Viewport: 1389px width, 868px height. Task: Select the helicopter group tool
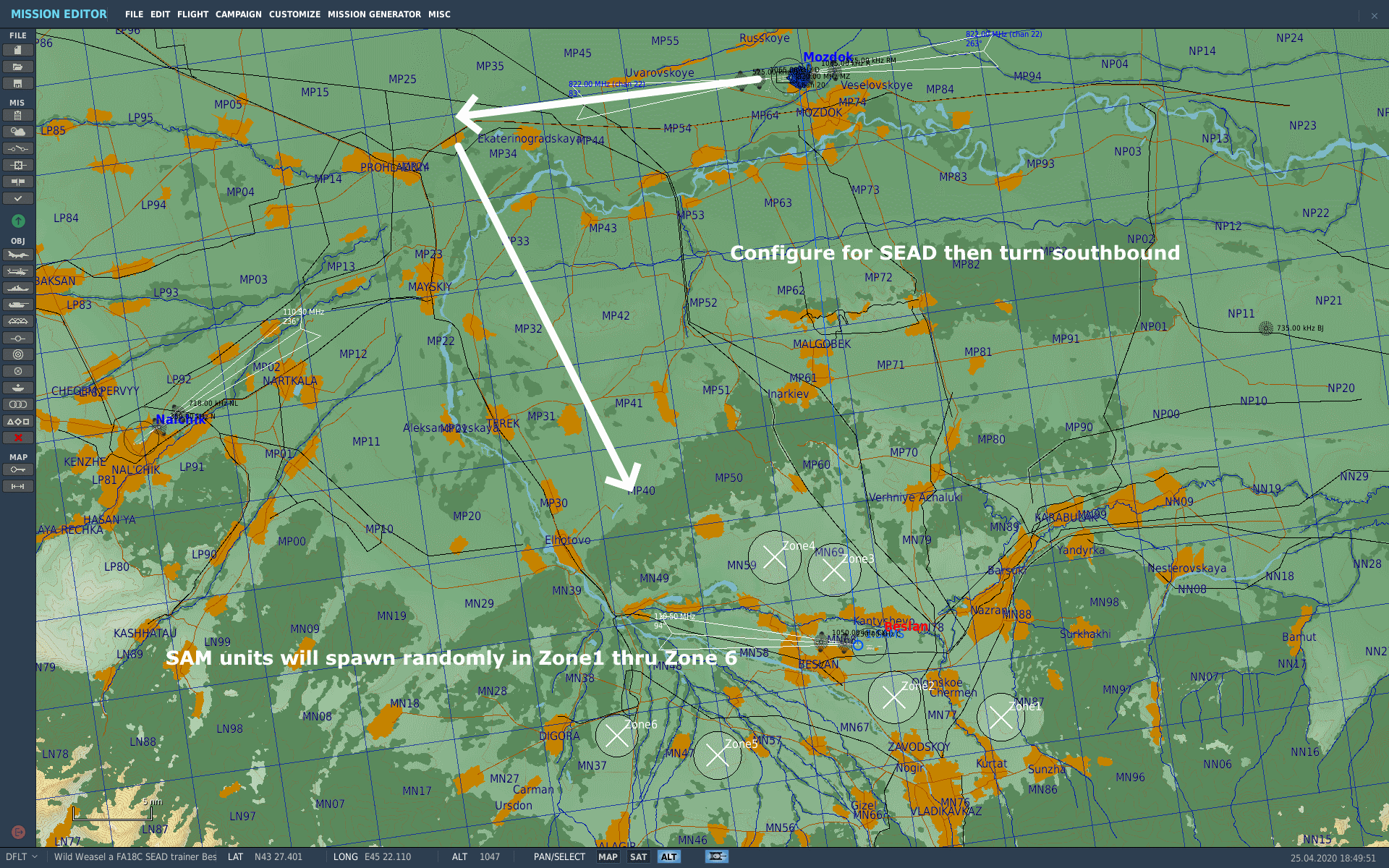18,271
